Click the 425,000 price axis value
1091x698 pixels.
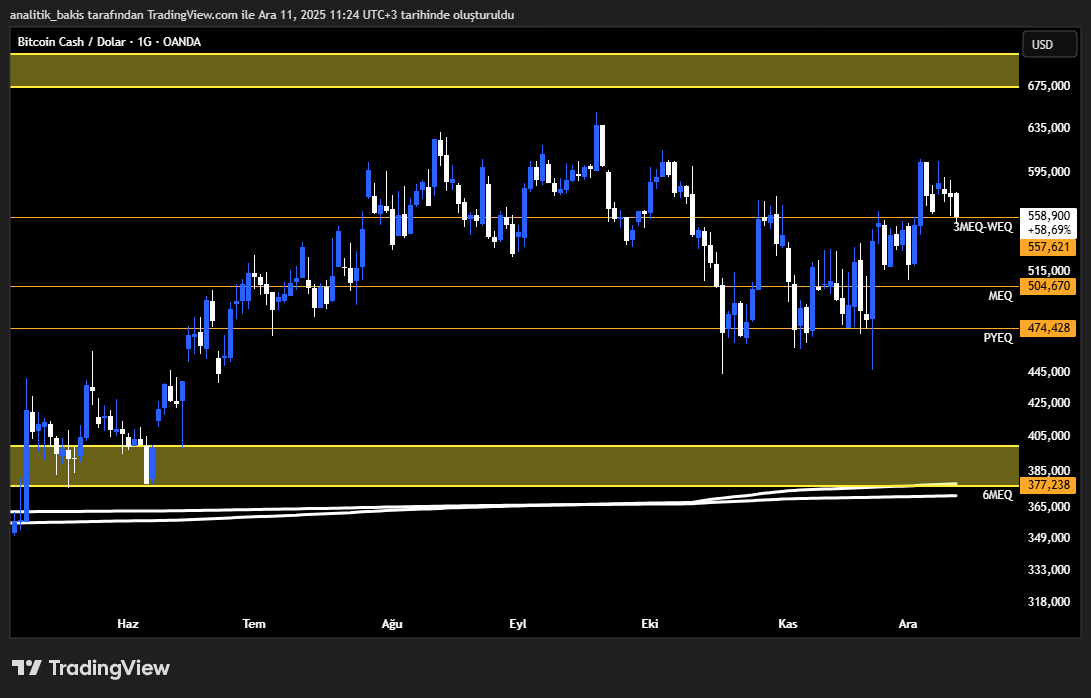coord(1049,403)
